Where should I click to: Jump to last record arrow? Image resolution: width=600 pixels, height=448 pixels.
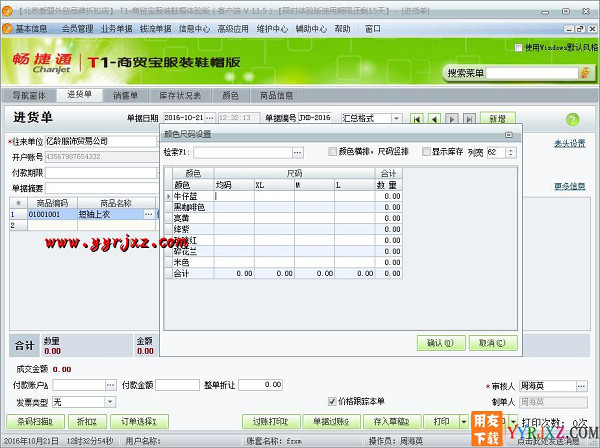470,119
